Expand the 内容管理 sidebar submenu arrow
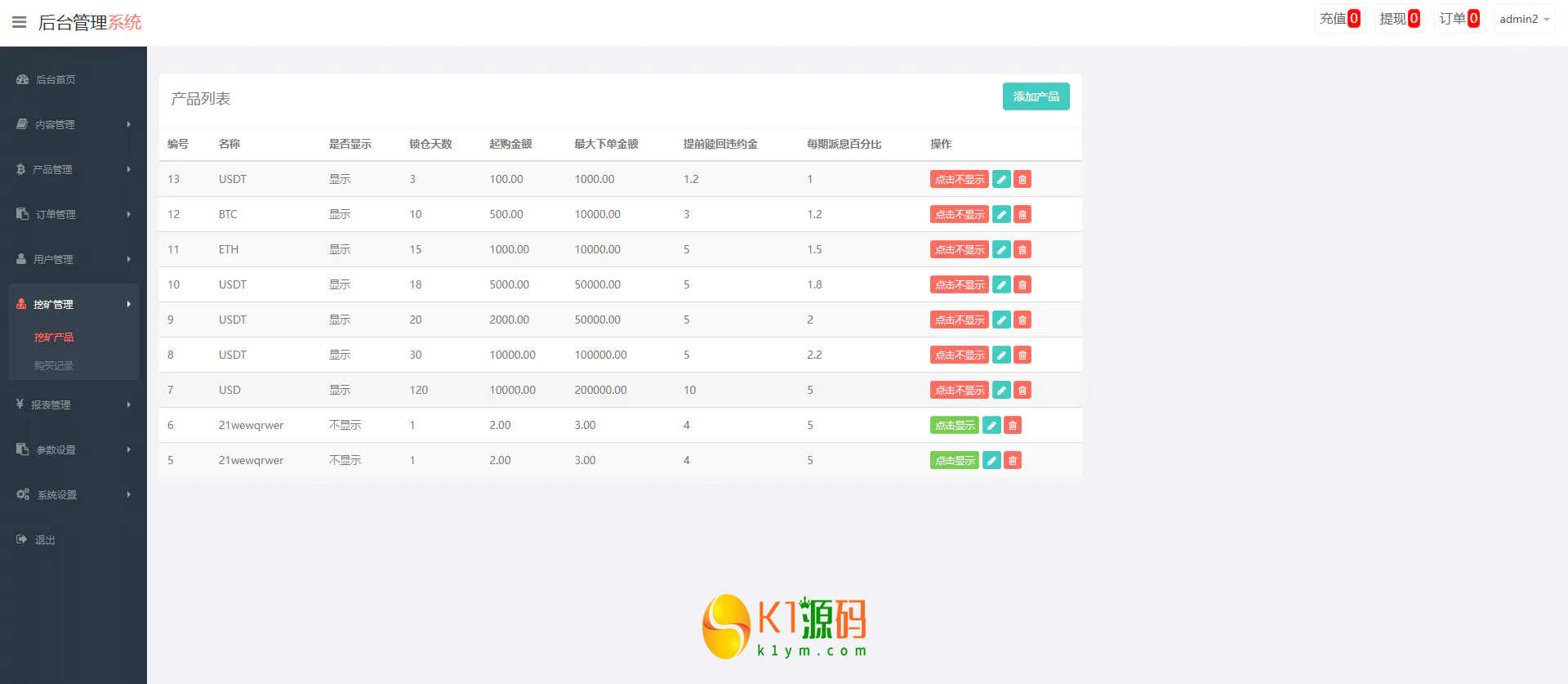 [128, 124]
